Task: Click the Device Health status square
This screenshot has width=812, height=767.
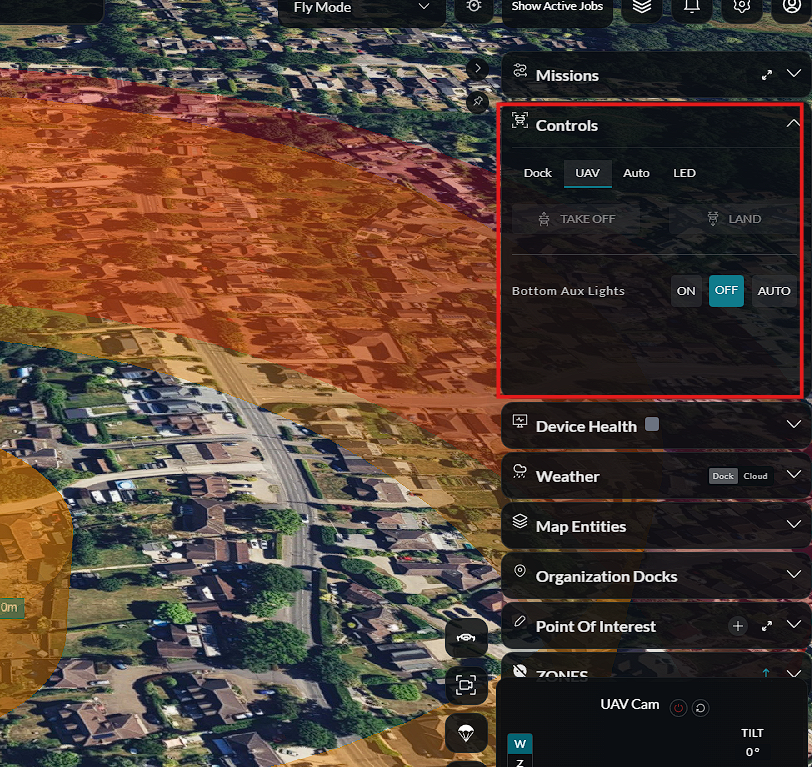Action: click(x=652, y=425)
